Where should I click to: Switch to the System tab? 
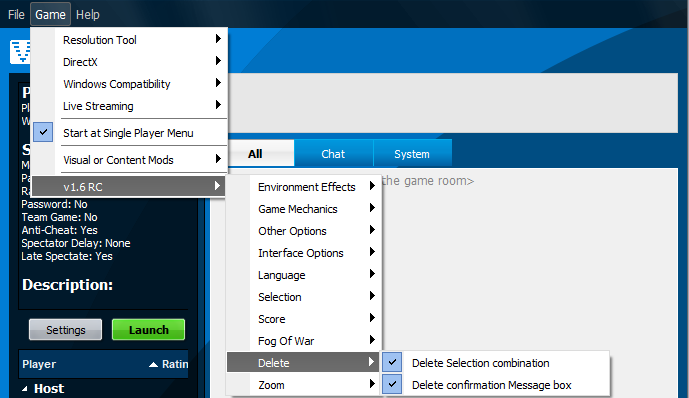click(x=412, y=153)
